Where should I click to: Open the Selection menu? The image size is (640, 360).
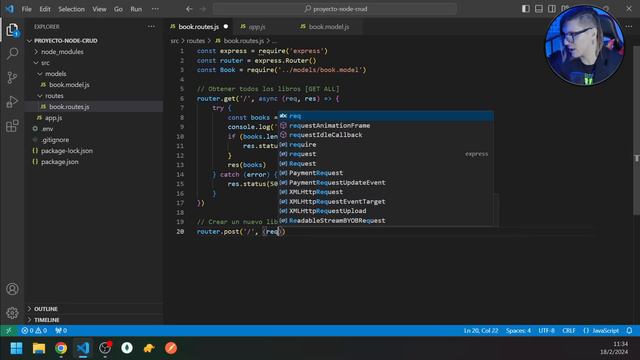(71, 9)
